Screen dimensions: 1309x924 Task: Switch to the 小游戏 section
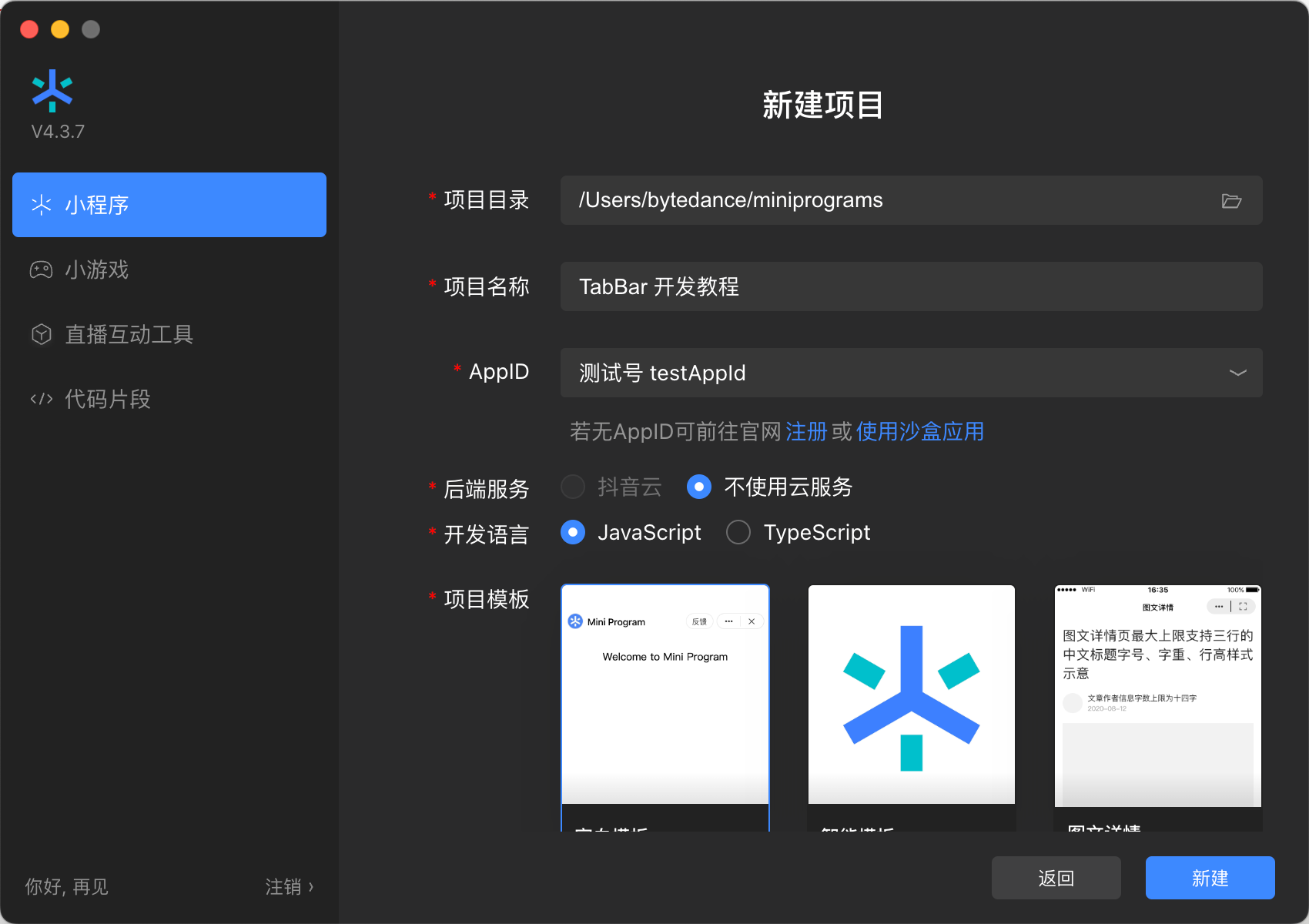click(169, 269)
